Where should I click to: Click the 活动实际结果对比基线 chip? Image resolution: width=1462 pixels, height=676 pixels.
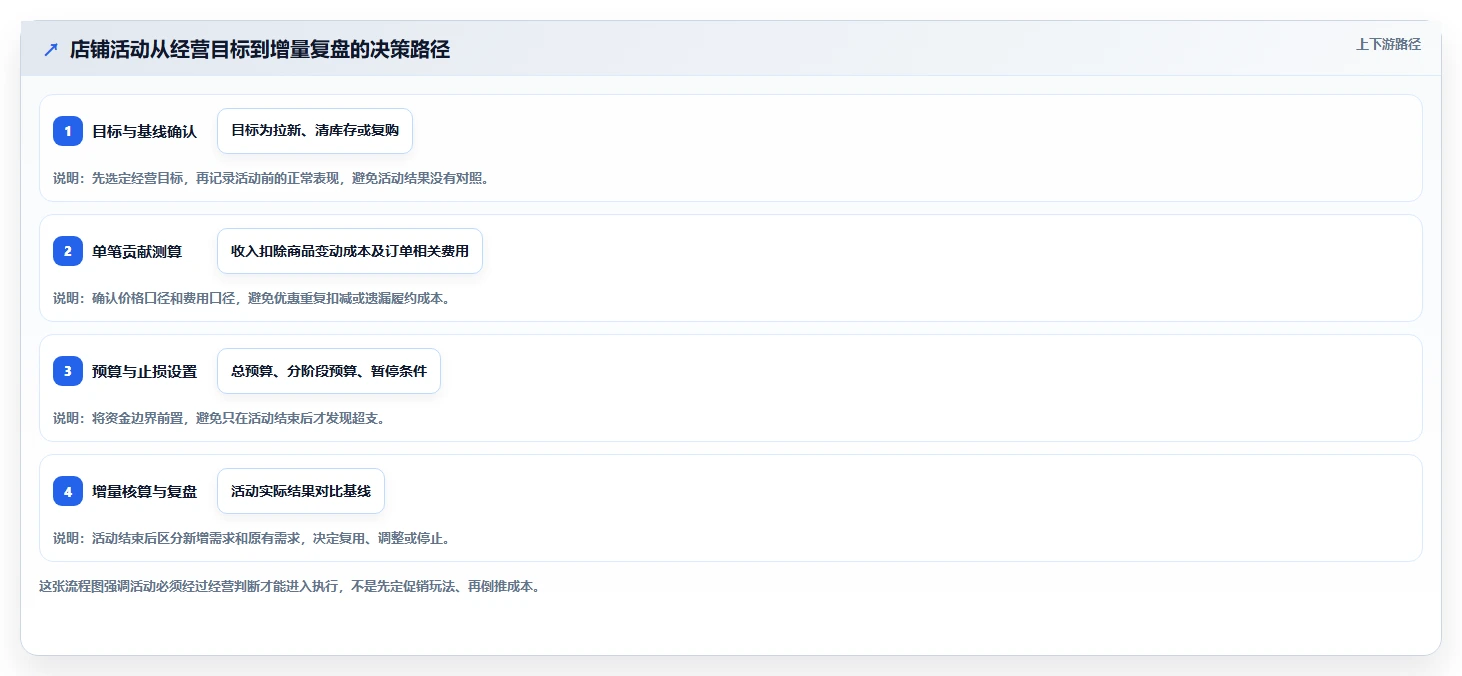[301, 491]
